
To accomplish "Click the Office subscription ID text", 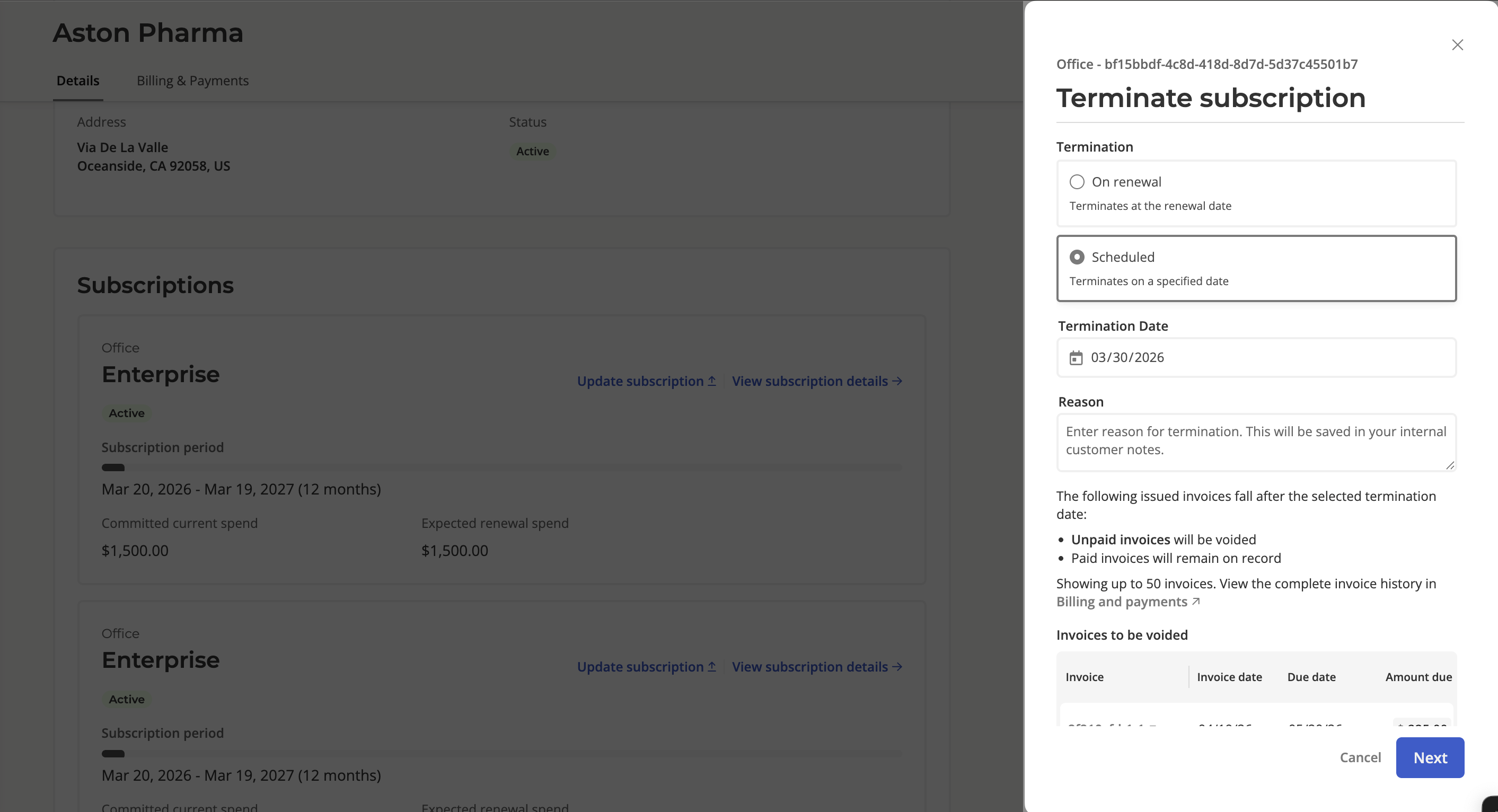I will click(x=1206, y=64).
